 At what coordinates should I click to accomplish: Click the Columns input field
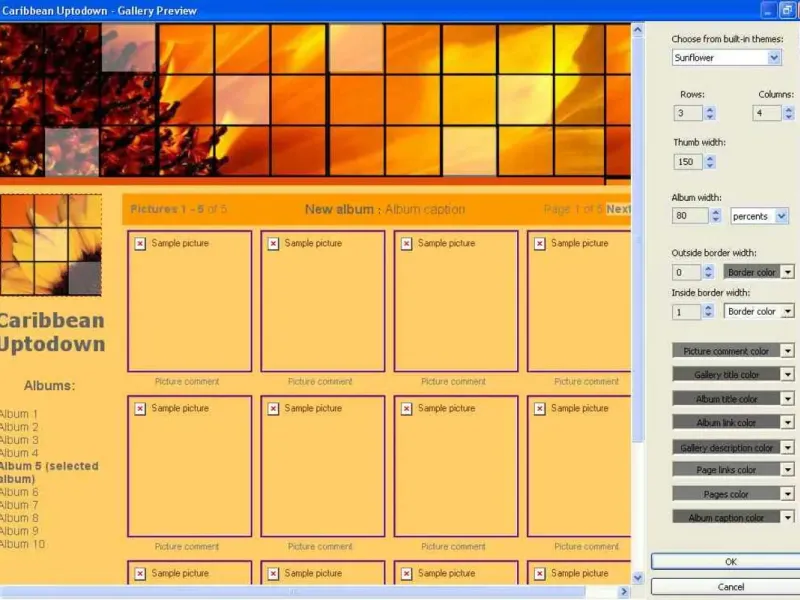[767, 113]
